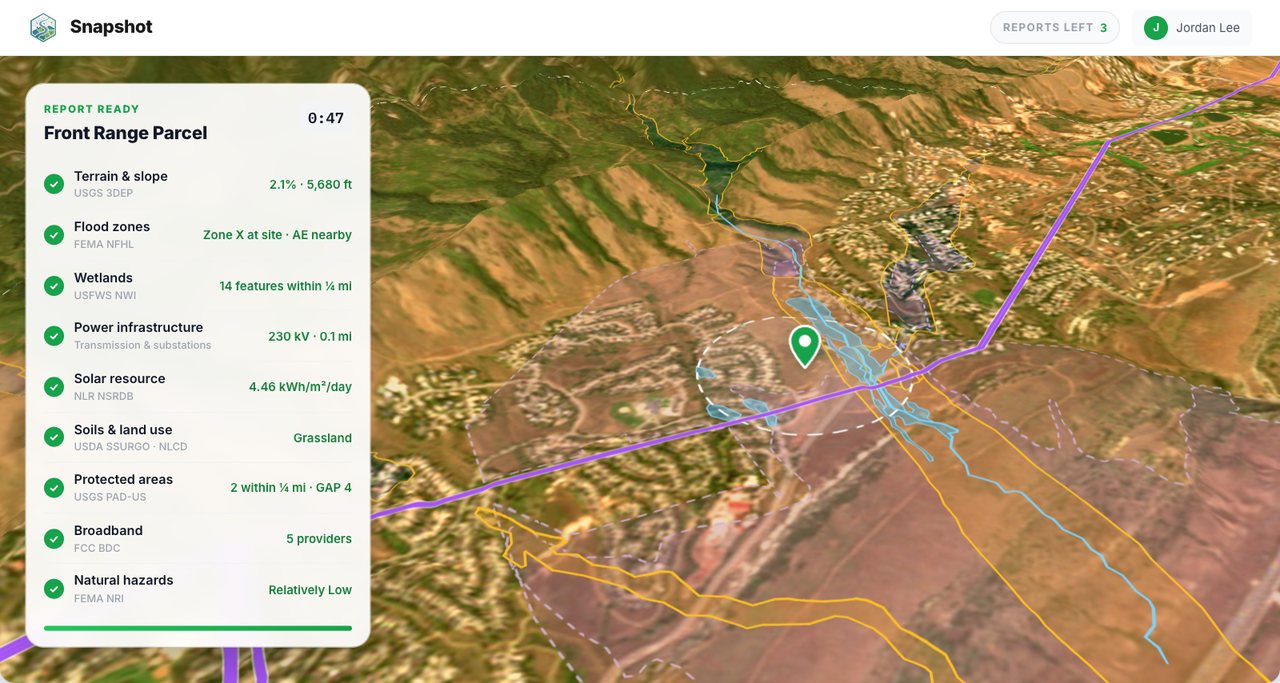Click the REPORT READY status label
Screen dimensions: 1280x683
[x=92, y=109]
